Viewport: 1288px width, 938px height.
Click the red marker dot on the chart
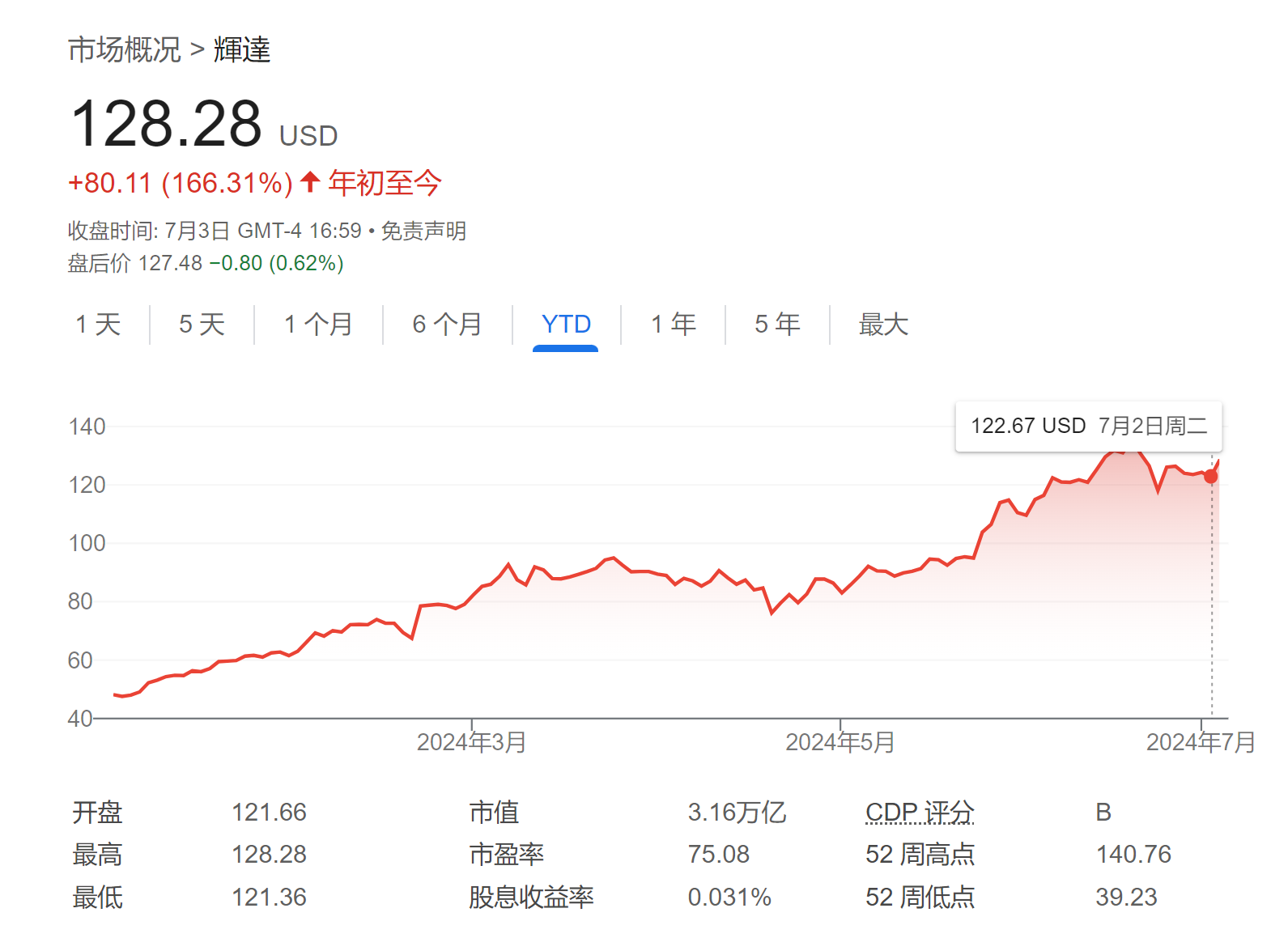(x=1210, y=477)
